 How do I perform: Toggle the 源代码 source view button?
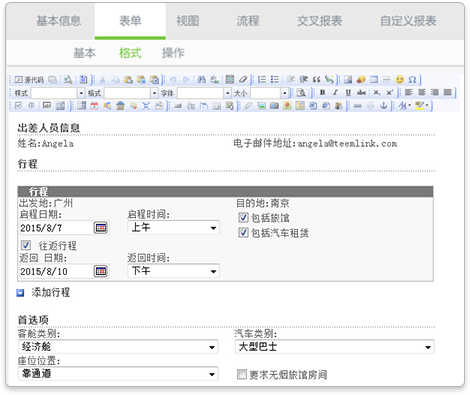pyautogui.click(x=29, y=80)
